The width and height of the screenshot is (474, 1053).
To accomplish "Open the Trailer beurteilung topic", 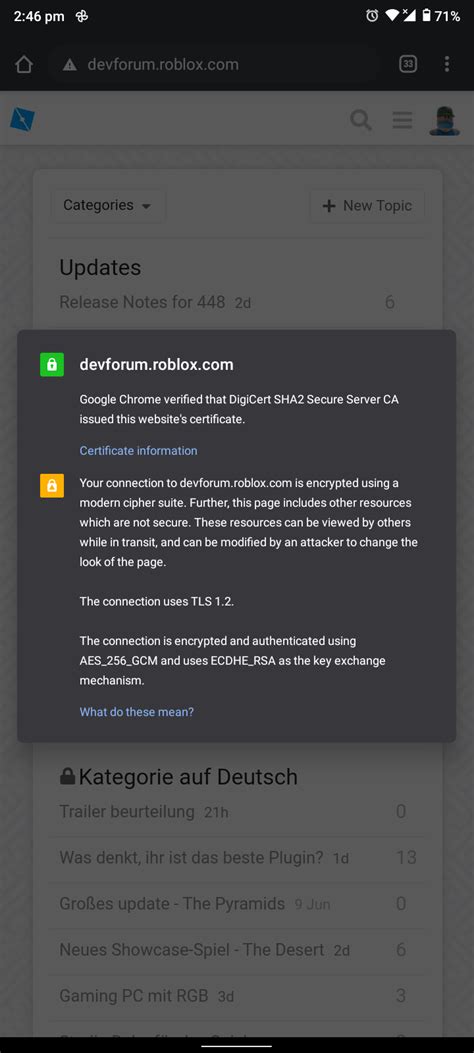I will coord(127,811).
